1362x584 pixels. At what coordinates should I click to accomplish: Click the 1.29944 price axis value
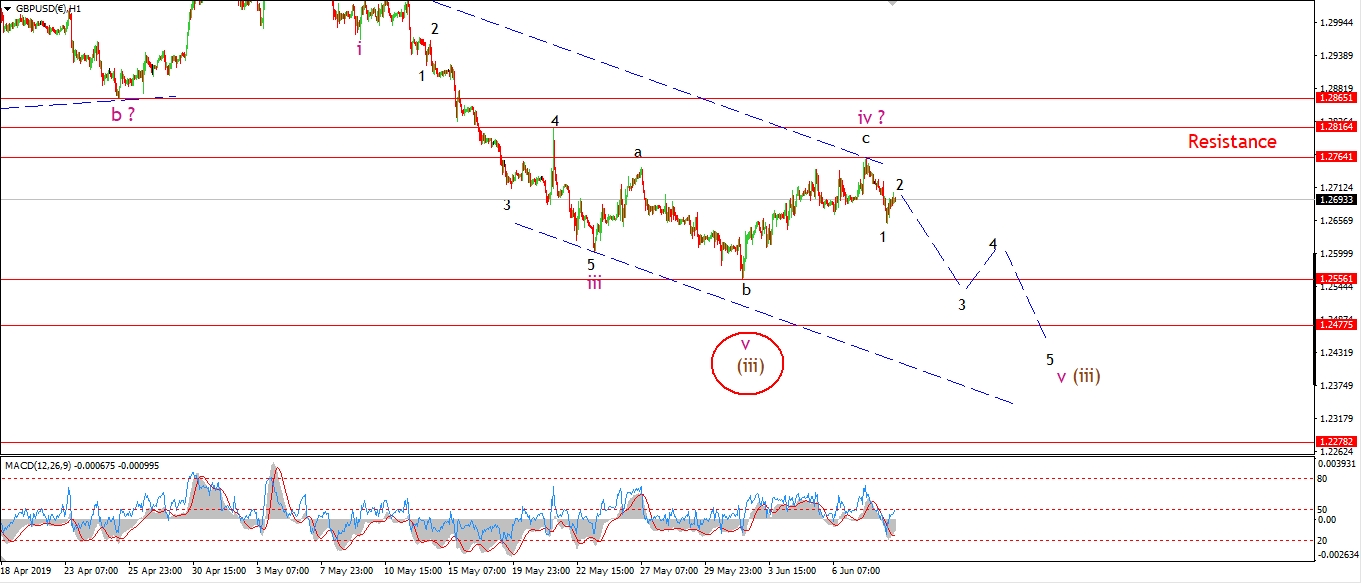[1338, 22]
